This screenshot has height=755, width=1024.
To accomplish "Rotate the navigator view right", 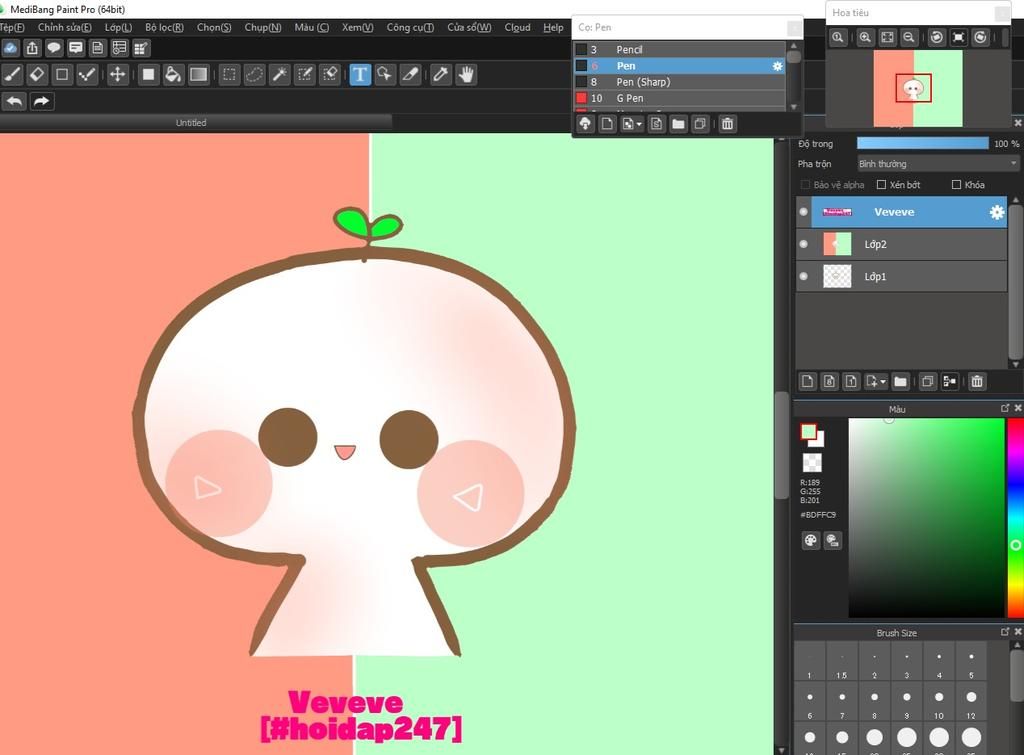I will click(980, 37).
